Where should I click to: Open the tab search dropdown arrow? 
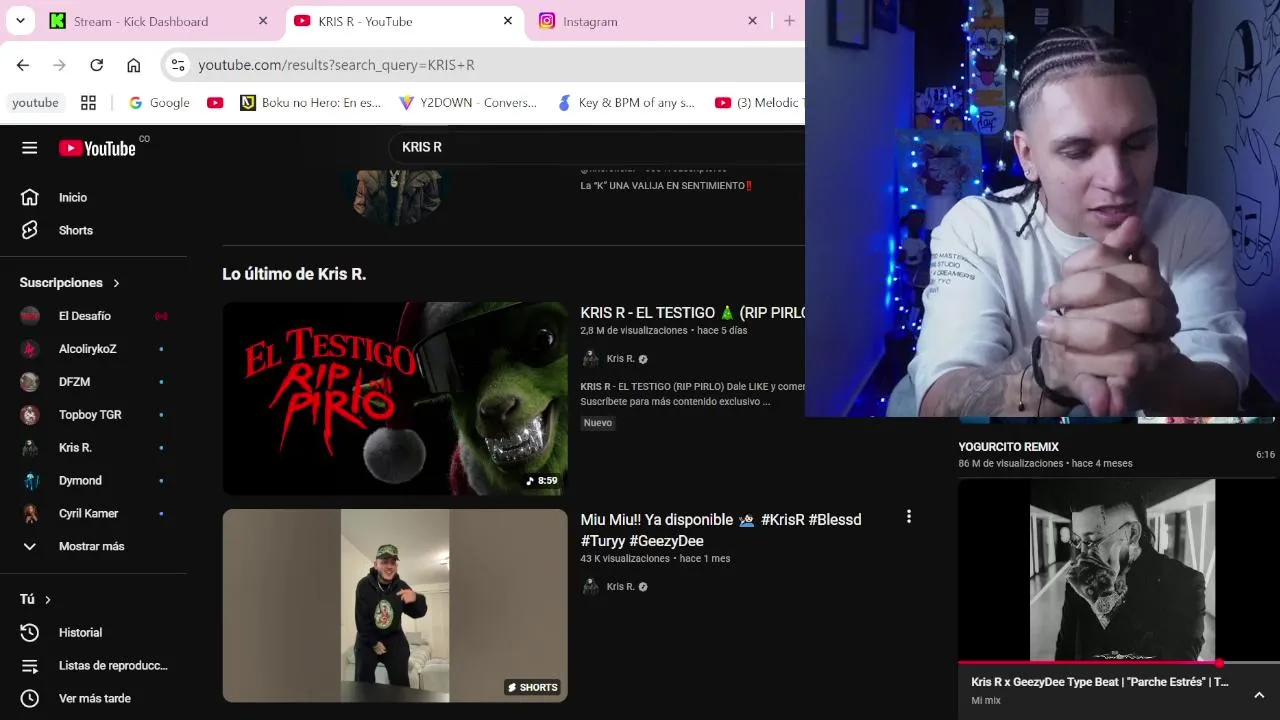(x=20, y=20)
